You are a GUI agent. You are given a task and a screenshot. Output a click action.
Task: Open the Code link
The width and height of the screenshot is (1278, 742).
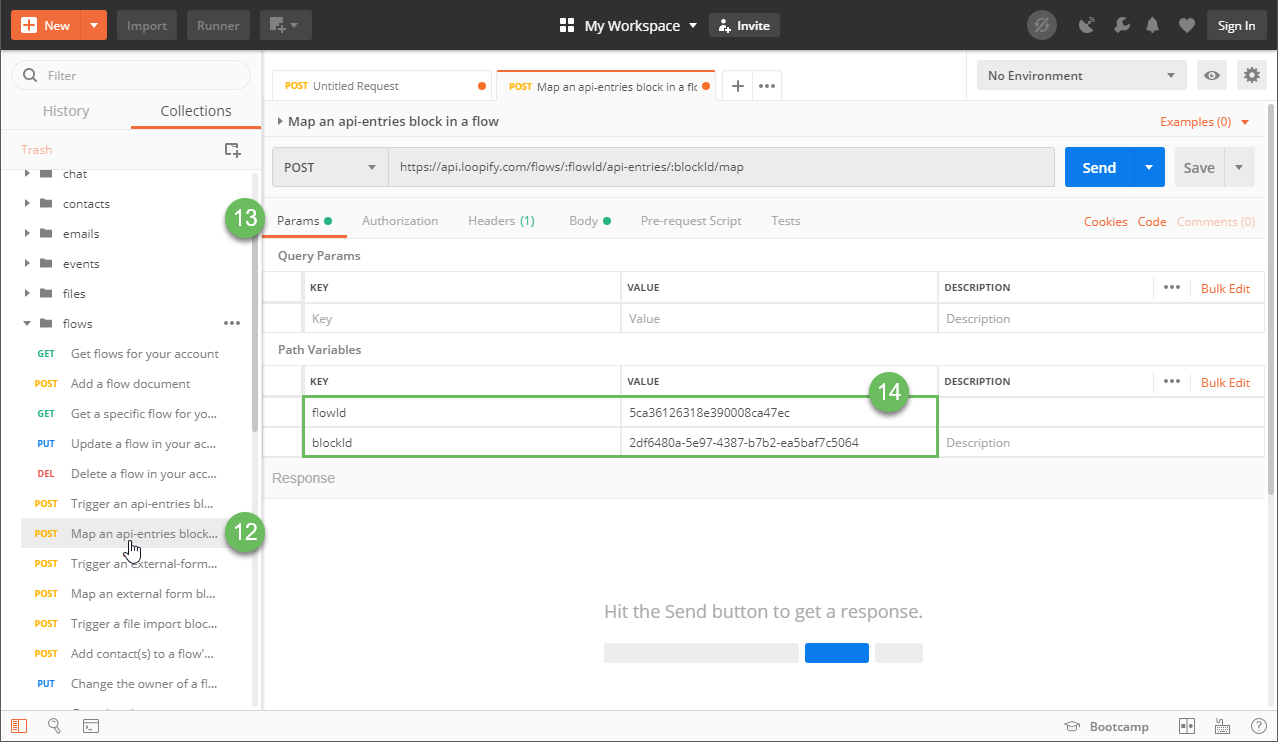[x=1152, y=222]
